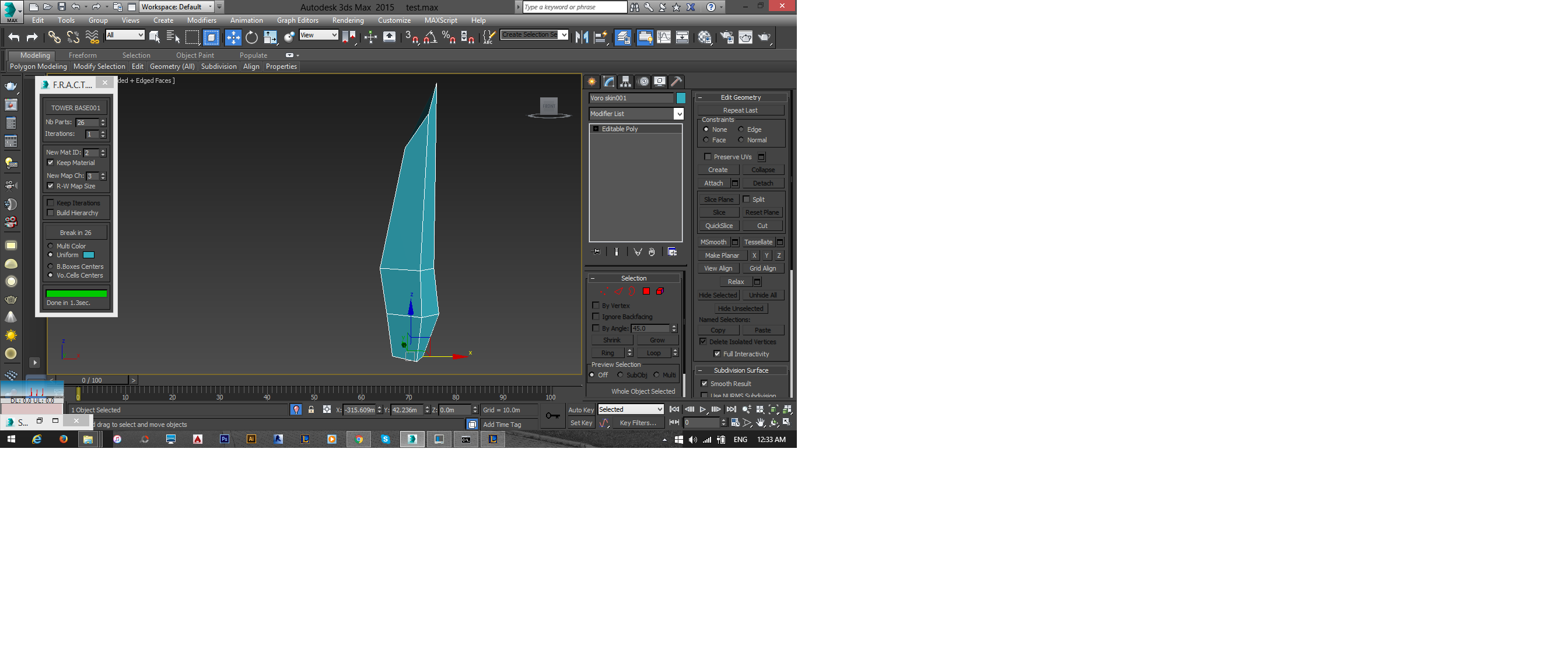Select Polygon sub-object level
The image size is (1568, 666).
click(646, 291)
